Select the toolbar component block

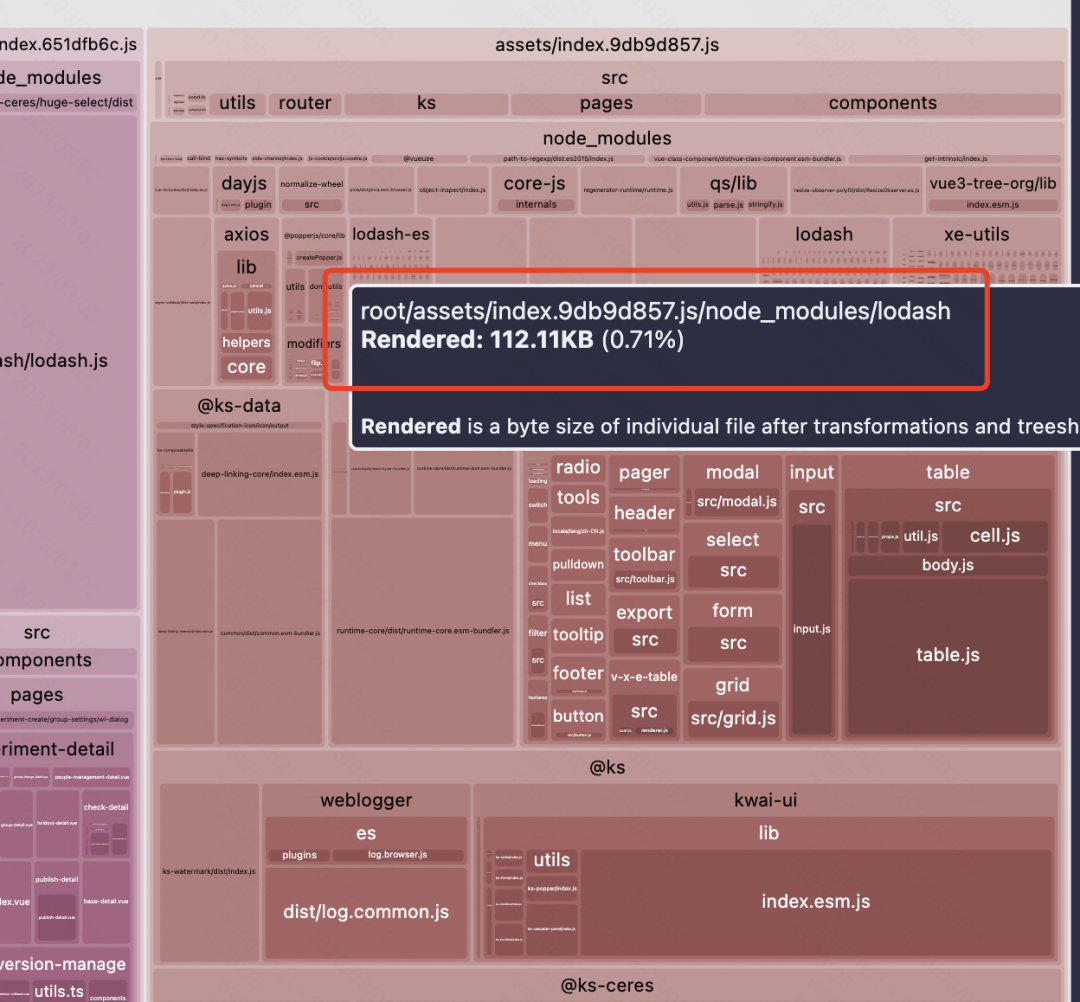click(644, 563)
